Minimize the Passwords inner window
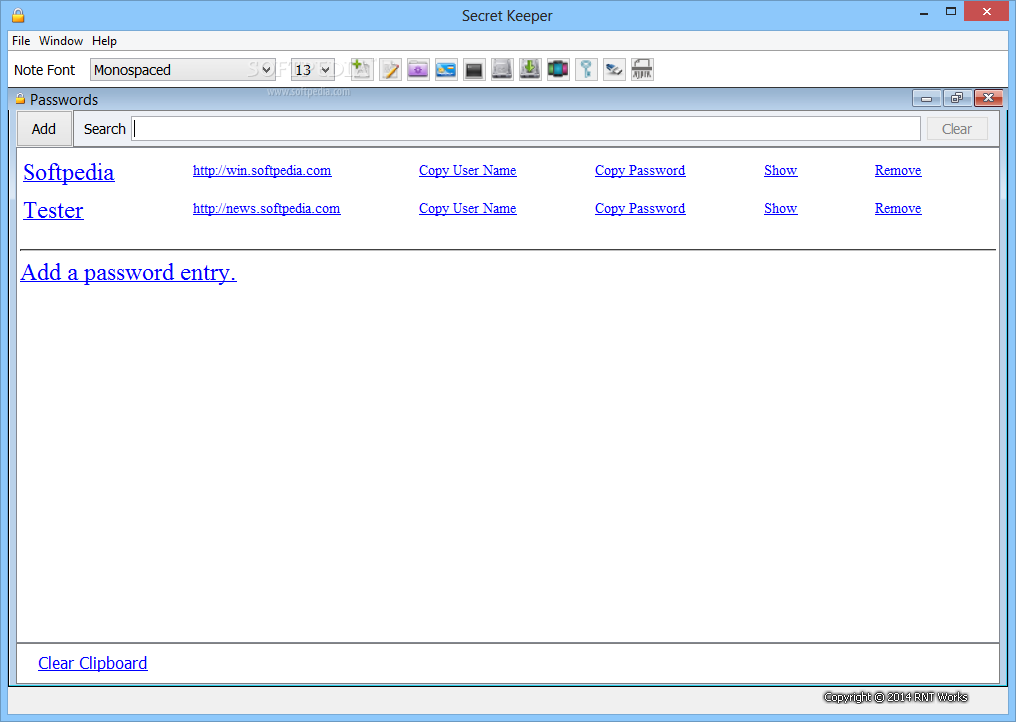The image size is (1016, 722). tap(927, 99)
